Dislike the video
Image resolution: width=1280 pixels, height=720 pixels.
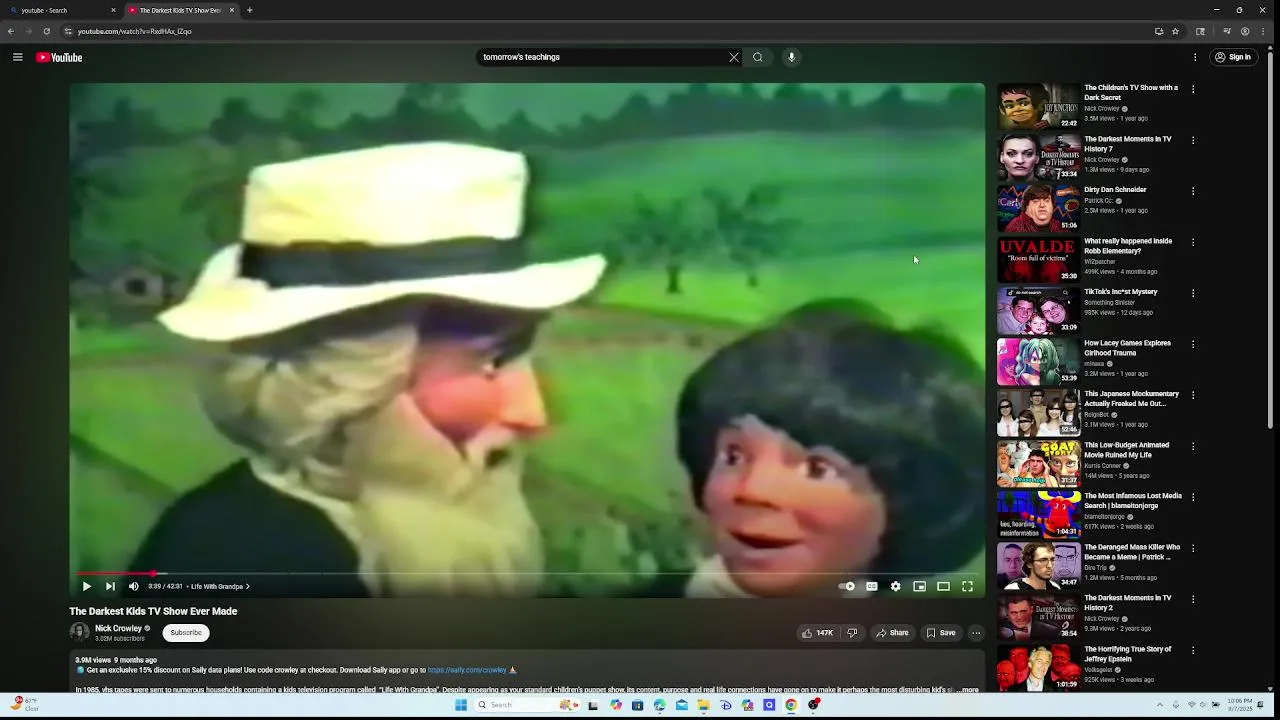pos(852,633)
